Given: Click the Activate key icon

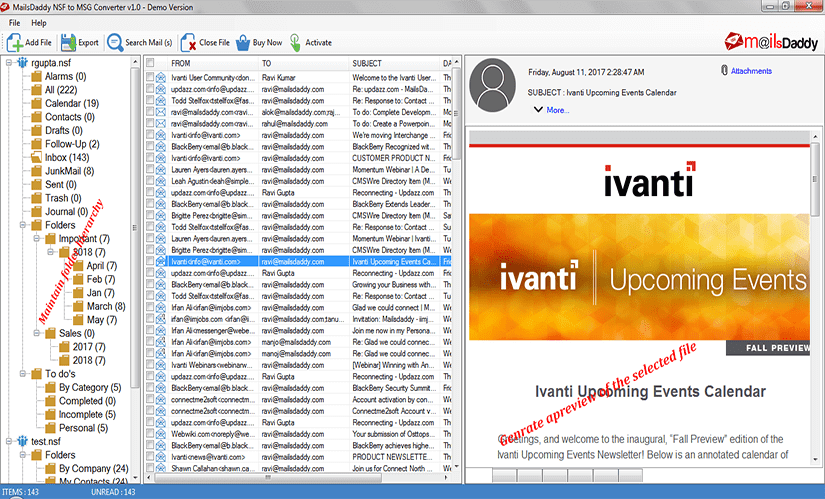Looking at the screenshot, I should coord(295,43).
